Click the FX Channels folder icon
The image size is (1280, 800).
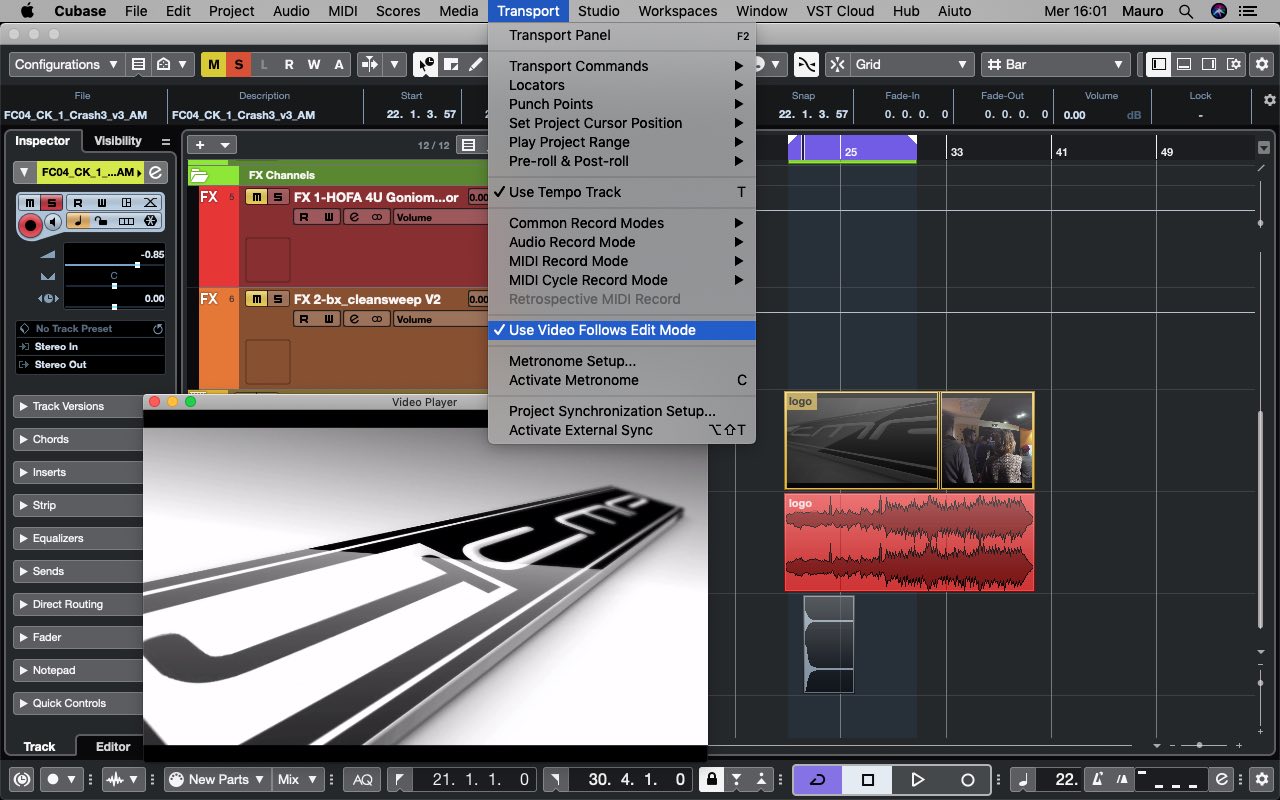199,175
